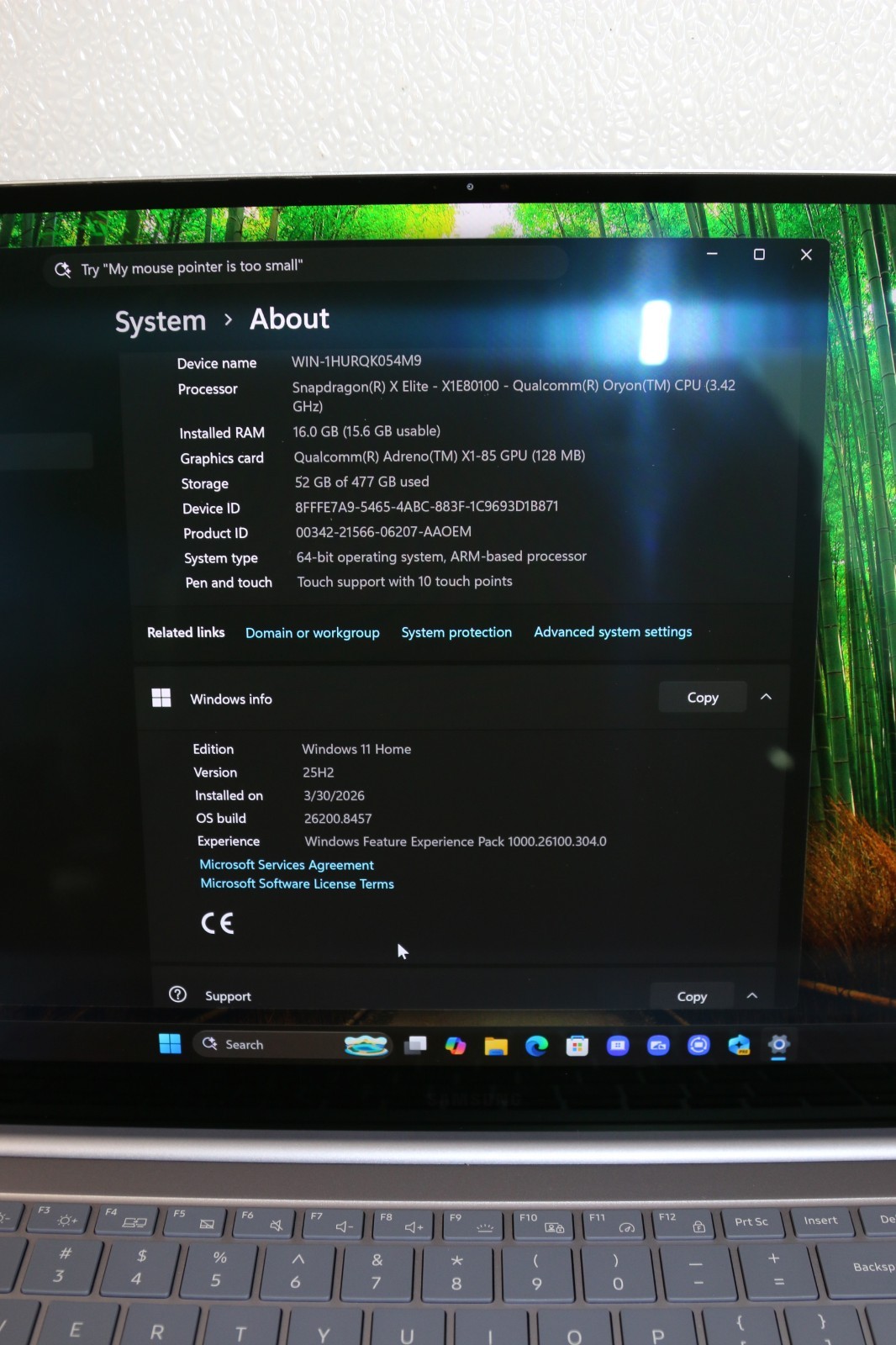Collapse the Windows info section

(x=766, y=697)
